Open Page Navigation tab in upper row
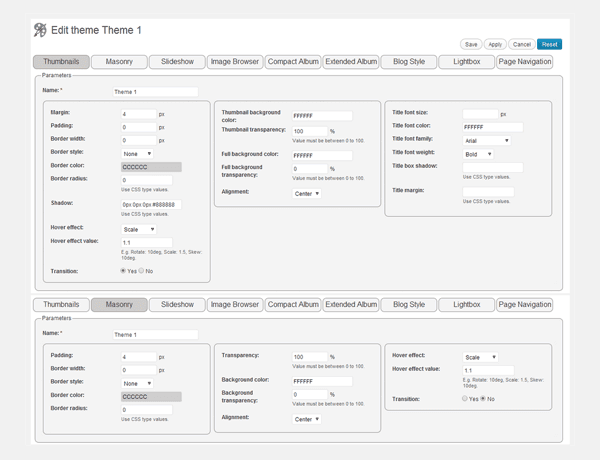This screenshot has height=460, width=600. pyautogui.click(x=525, y=62)
